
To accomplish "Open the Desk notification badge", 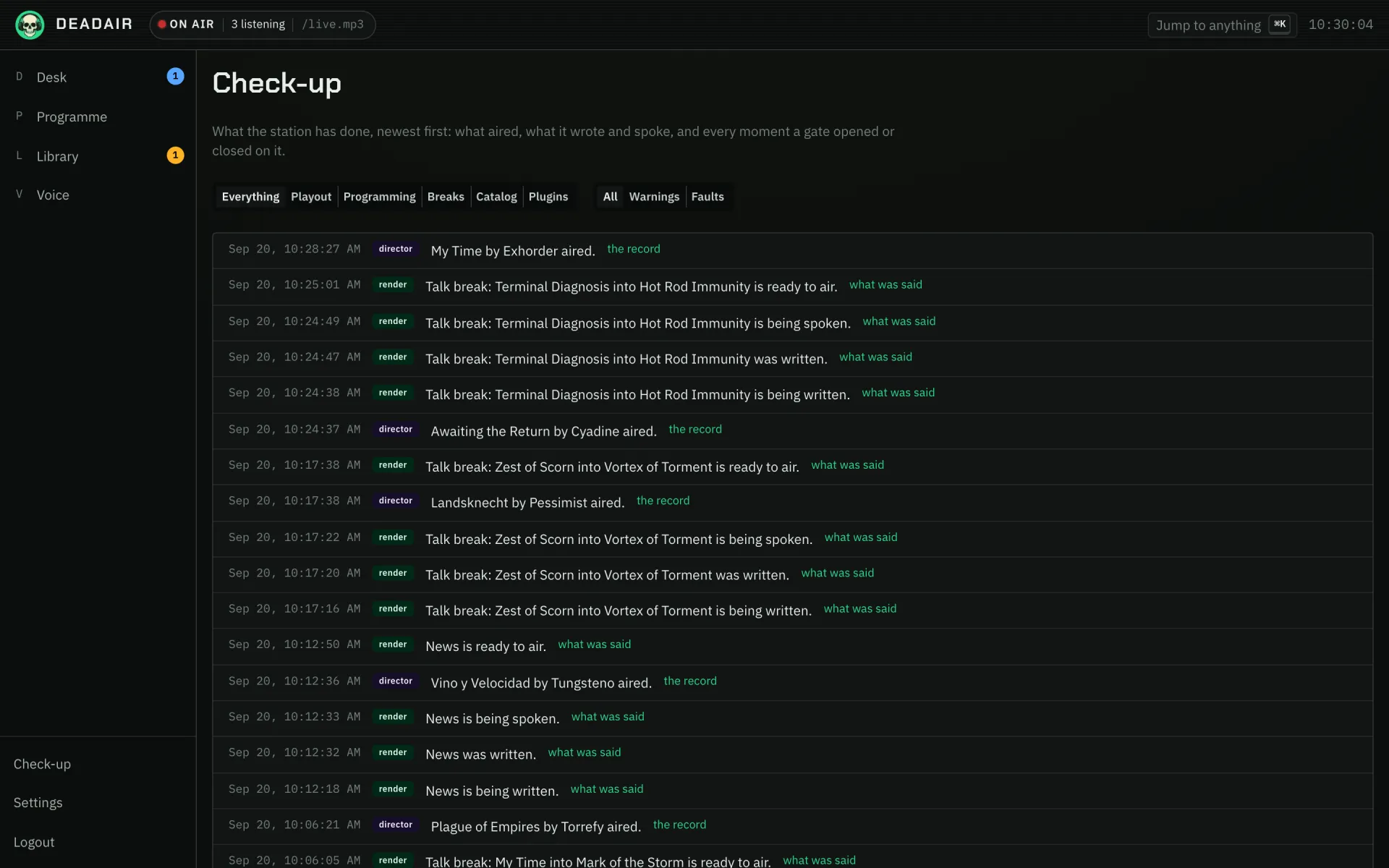I will (x=175, y=76).
